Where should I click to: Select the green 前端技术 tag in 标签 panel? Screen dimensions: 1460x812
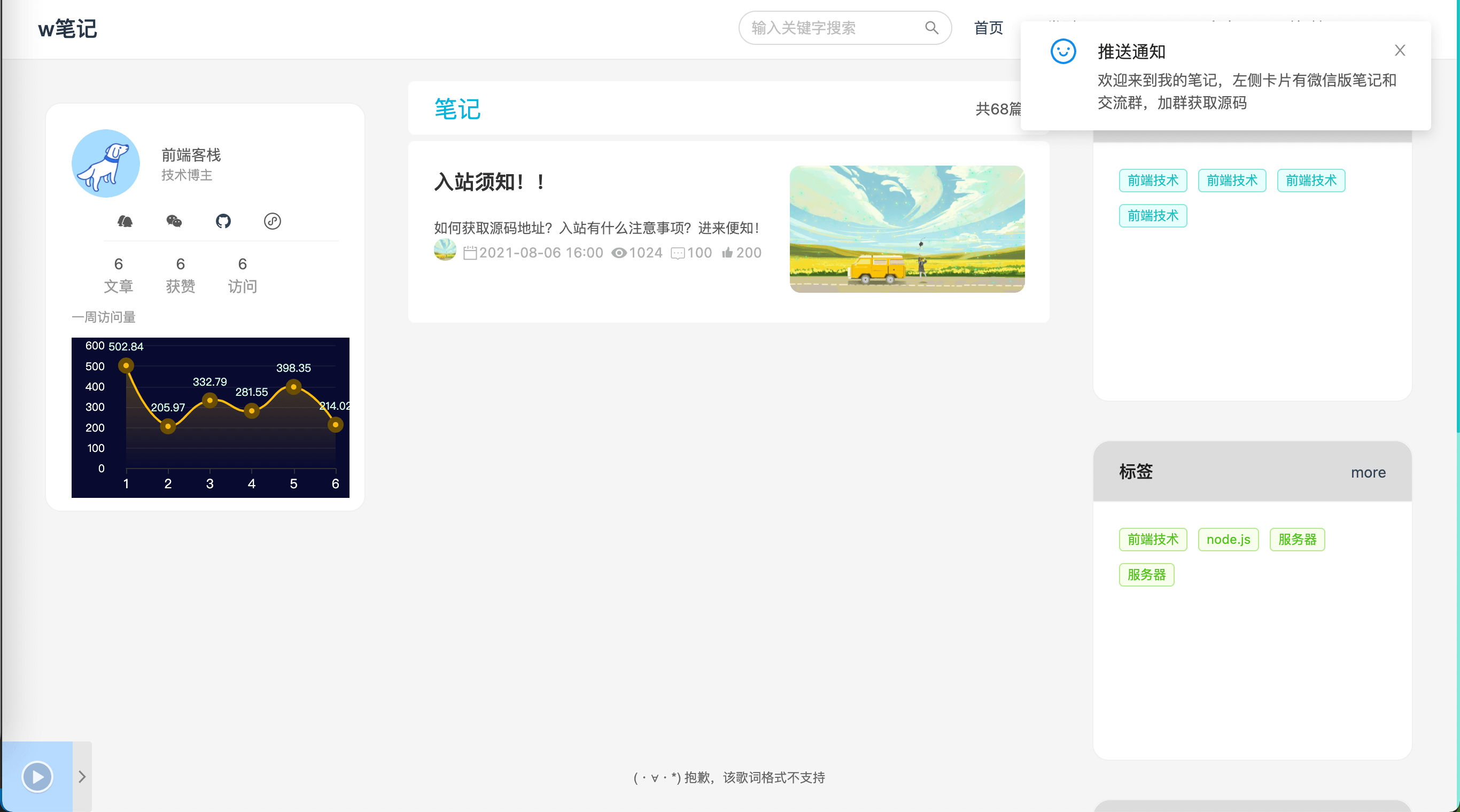1152,540
